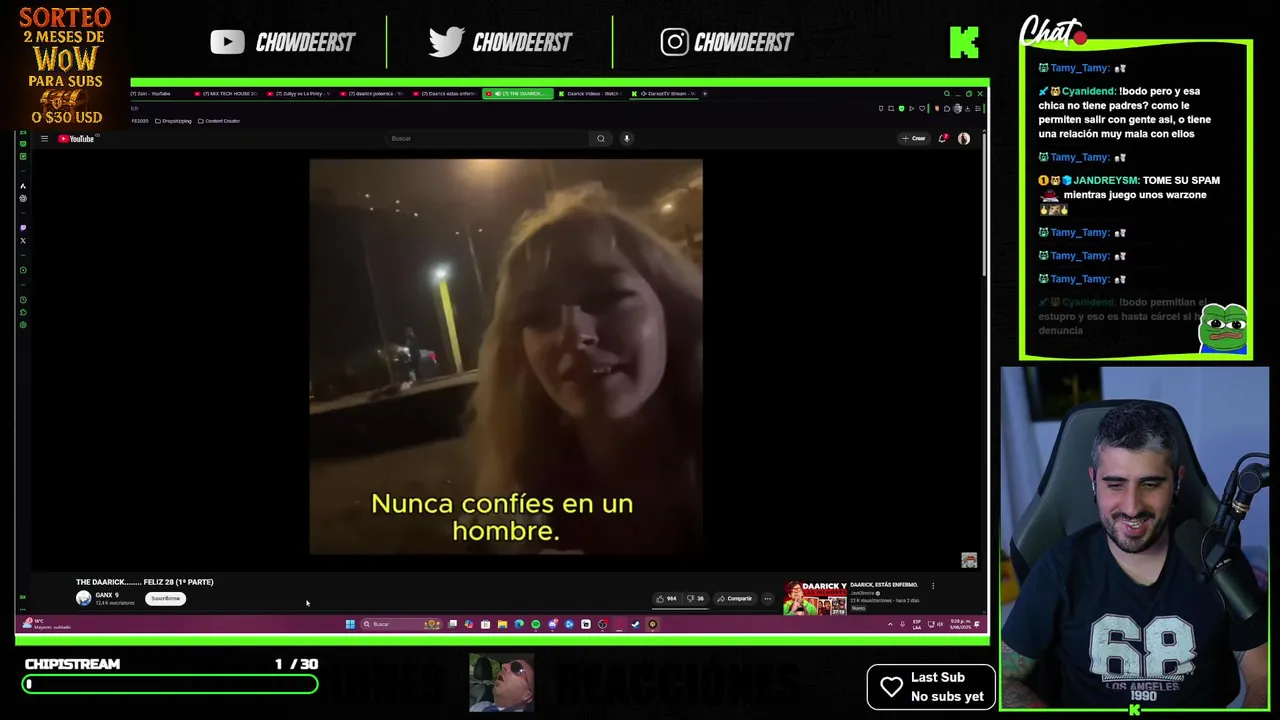The width and height of the screenshot is (1280, 720).
Task: Click the browser vertical scrollbar
Action: [x=984, y=205]
